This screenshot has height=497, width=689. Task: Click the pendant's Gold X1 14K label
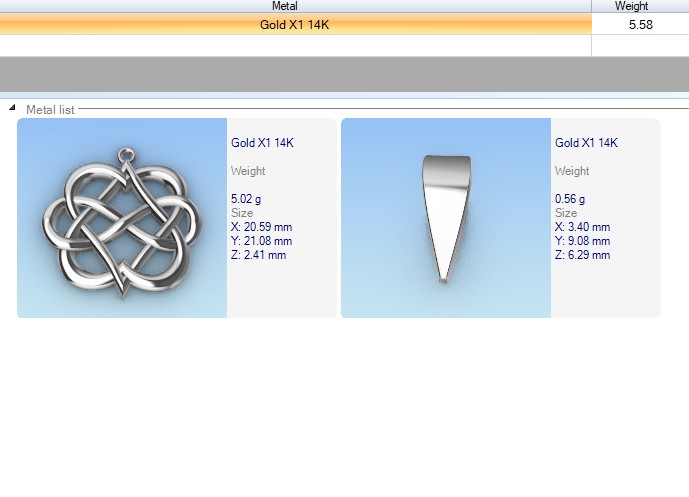point(262,143)
